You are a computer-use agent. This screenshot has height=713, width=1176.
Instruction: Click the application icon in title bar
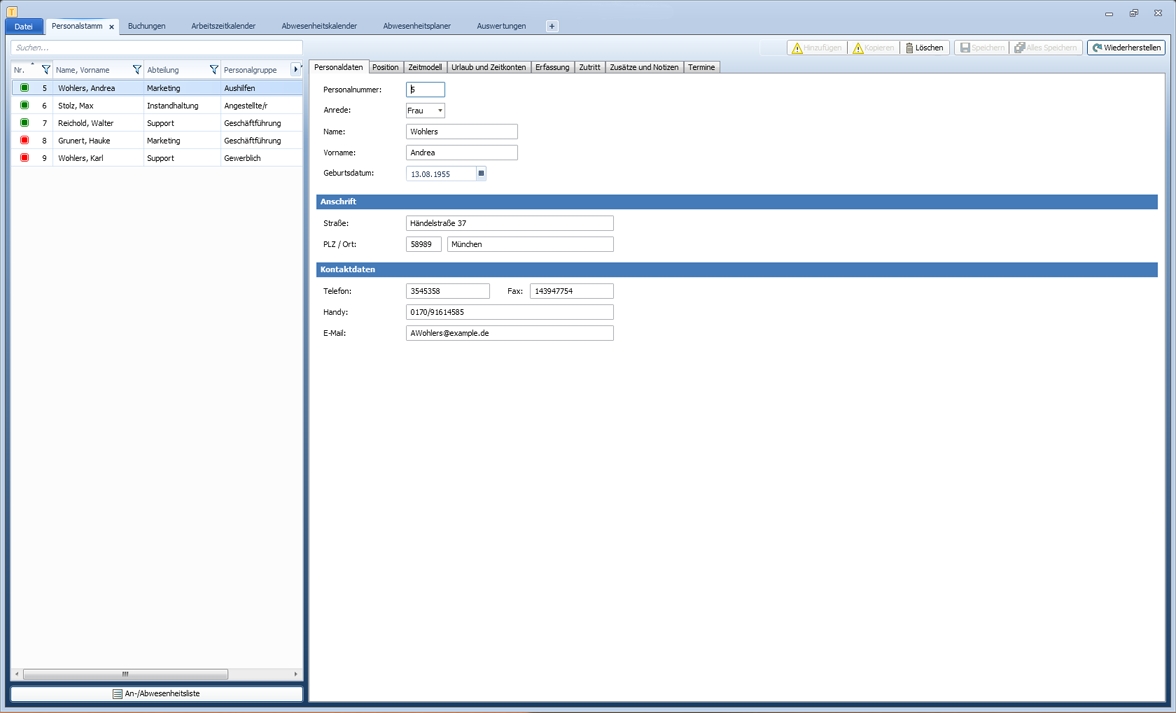pos(12,11)
